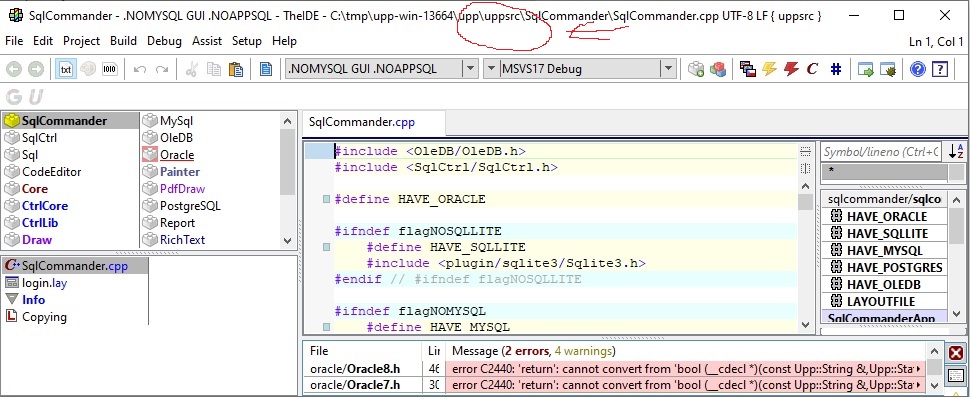The width and height of the screenshot is (970, 397).
Task: Select the MSVS17 Debug build method box
Action: point(580,69)
